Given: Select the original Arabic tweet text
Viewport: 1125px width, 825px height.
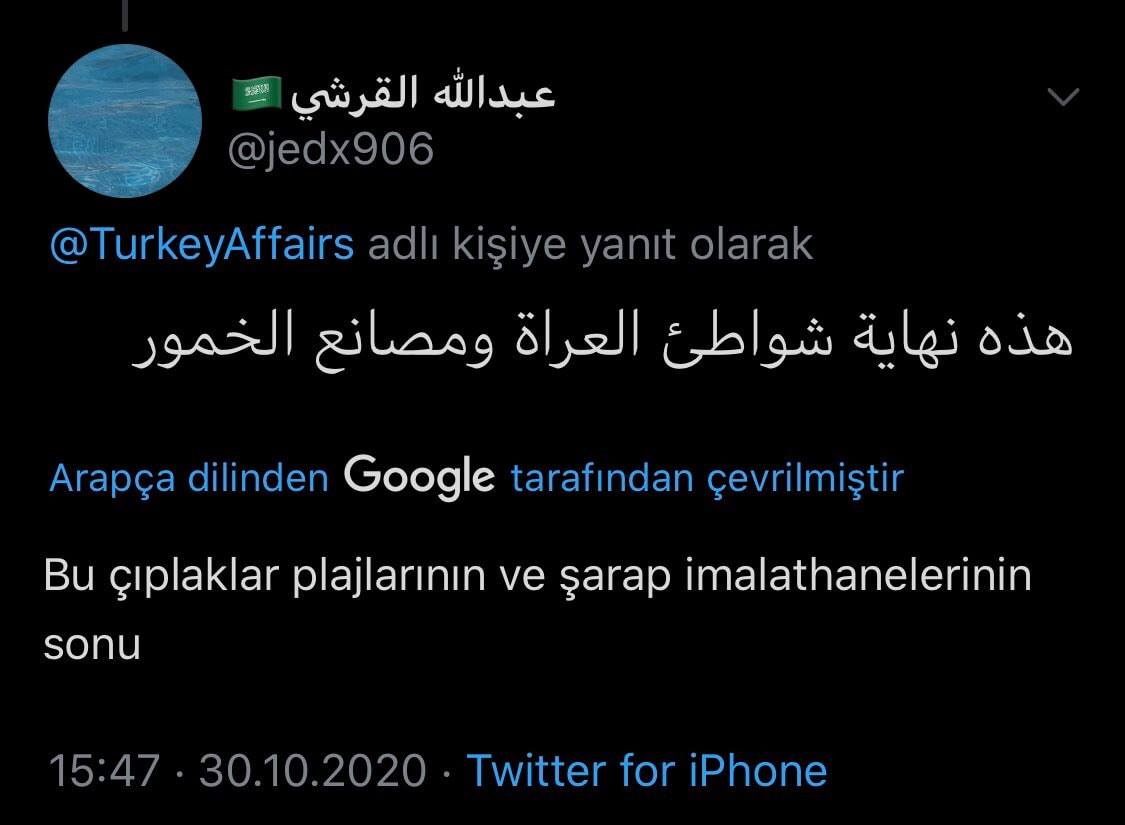Looking at the screenshot, I should pos(602,338).
